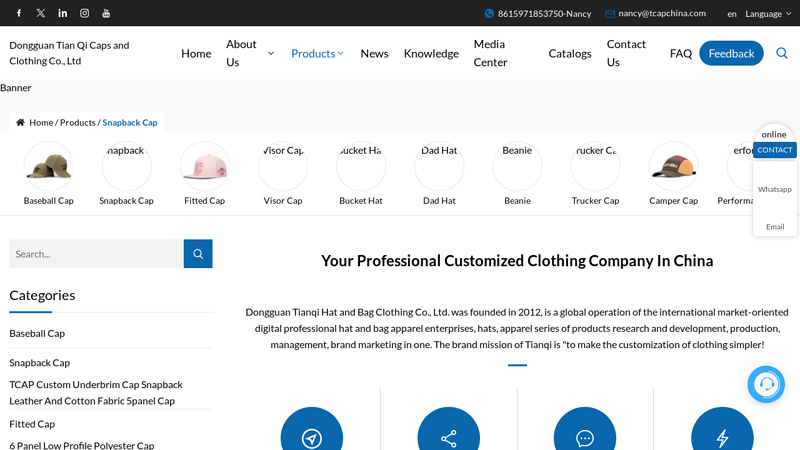Click the chat bubble circle icon
800x450 pixels.
pos(585,438)
